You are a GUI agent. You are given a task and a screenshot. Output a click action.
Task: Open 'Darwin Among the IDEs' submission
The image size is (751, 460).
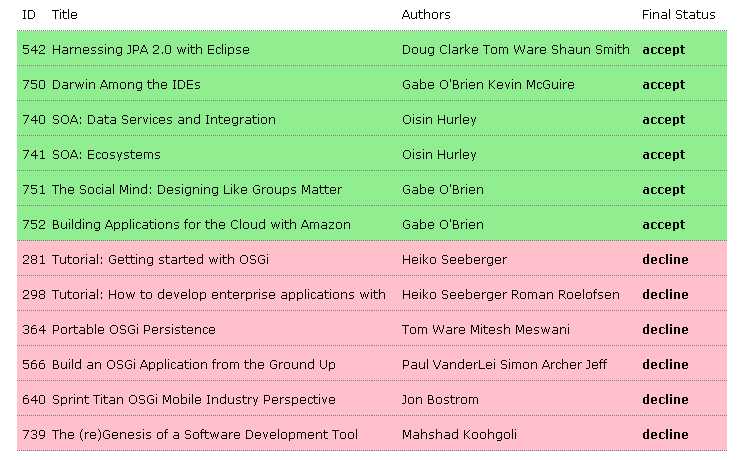click(x=123, y=84)
